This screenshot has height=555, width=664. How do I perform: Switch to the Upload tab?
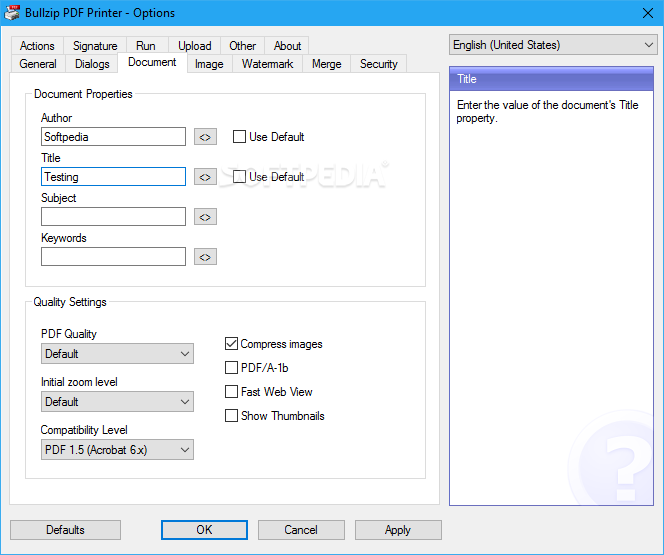coord(194,46)
